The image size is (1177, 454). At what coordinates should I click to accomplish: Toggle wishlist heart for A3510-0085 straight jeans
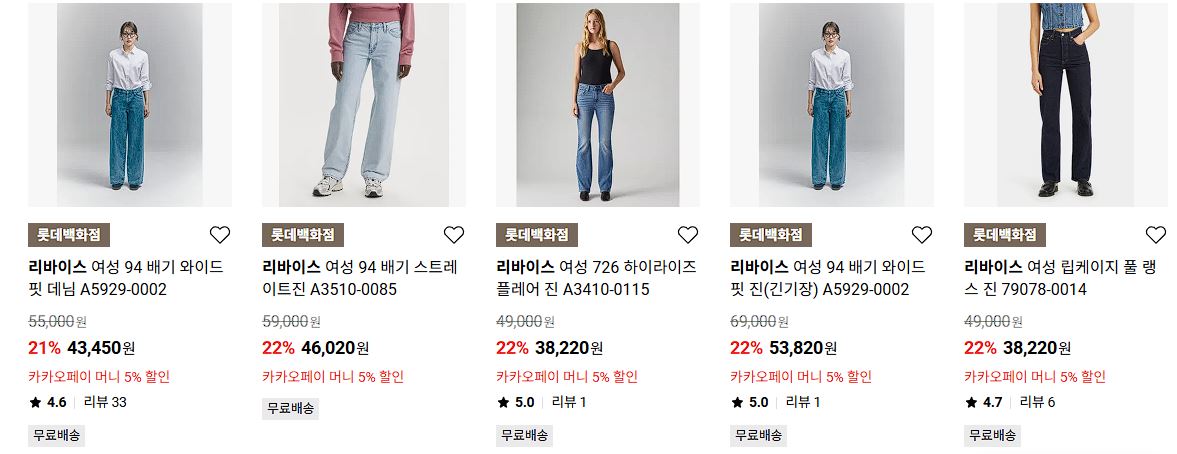tap(454, 235)
